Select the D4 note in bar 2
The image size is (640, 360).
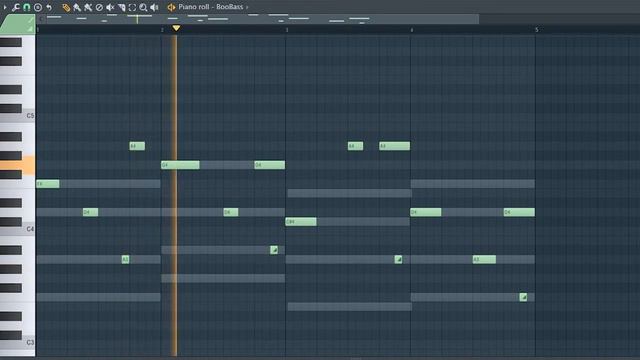point(231,212)
